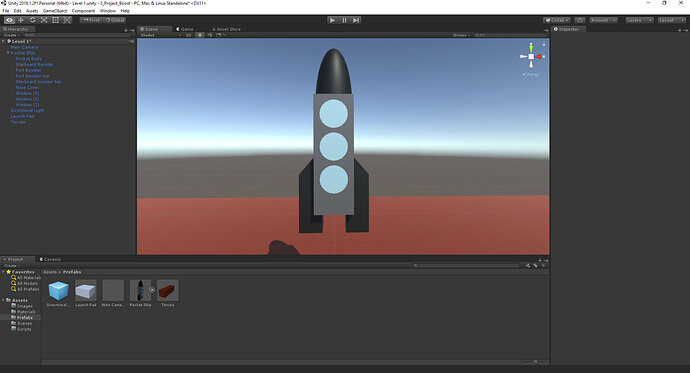The width and height of the screenshot is (690, 373).
Task: Select Nose Cone in Hierarchy
Action: [27, 88]
